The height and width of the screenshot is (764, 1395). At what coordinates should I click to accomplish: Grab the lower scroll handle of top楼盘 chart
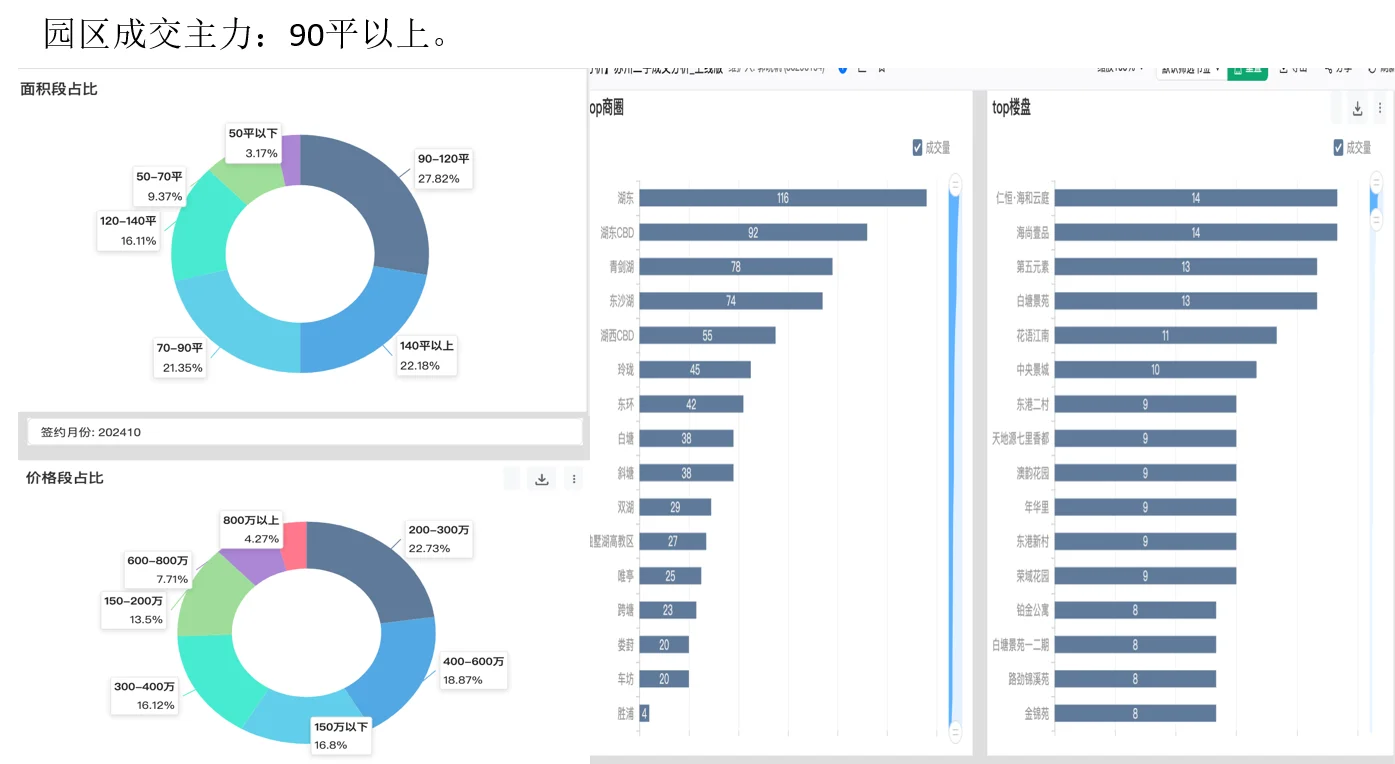[1377, 218]
